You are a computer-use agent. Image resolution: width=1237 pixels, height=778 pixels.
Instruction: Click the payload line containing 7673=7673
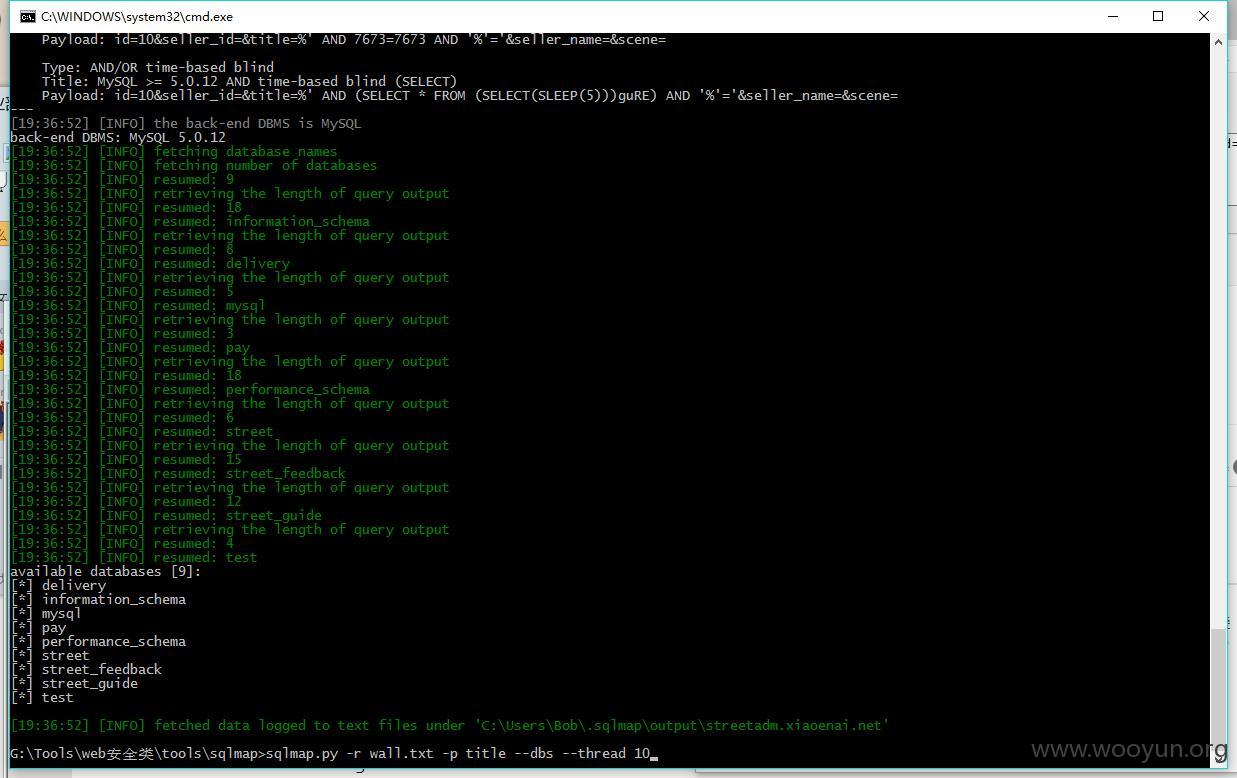[x=354, y=39]
